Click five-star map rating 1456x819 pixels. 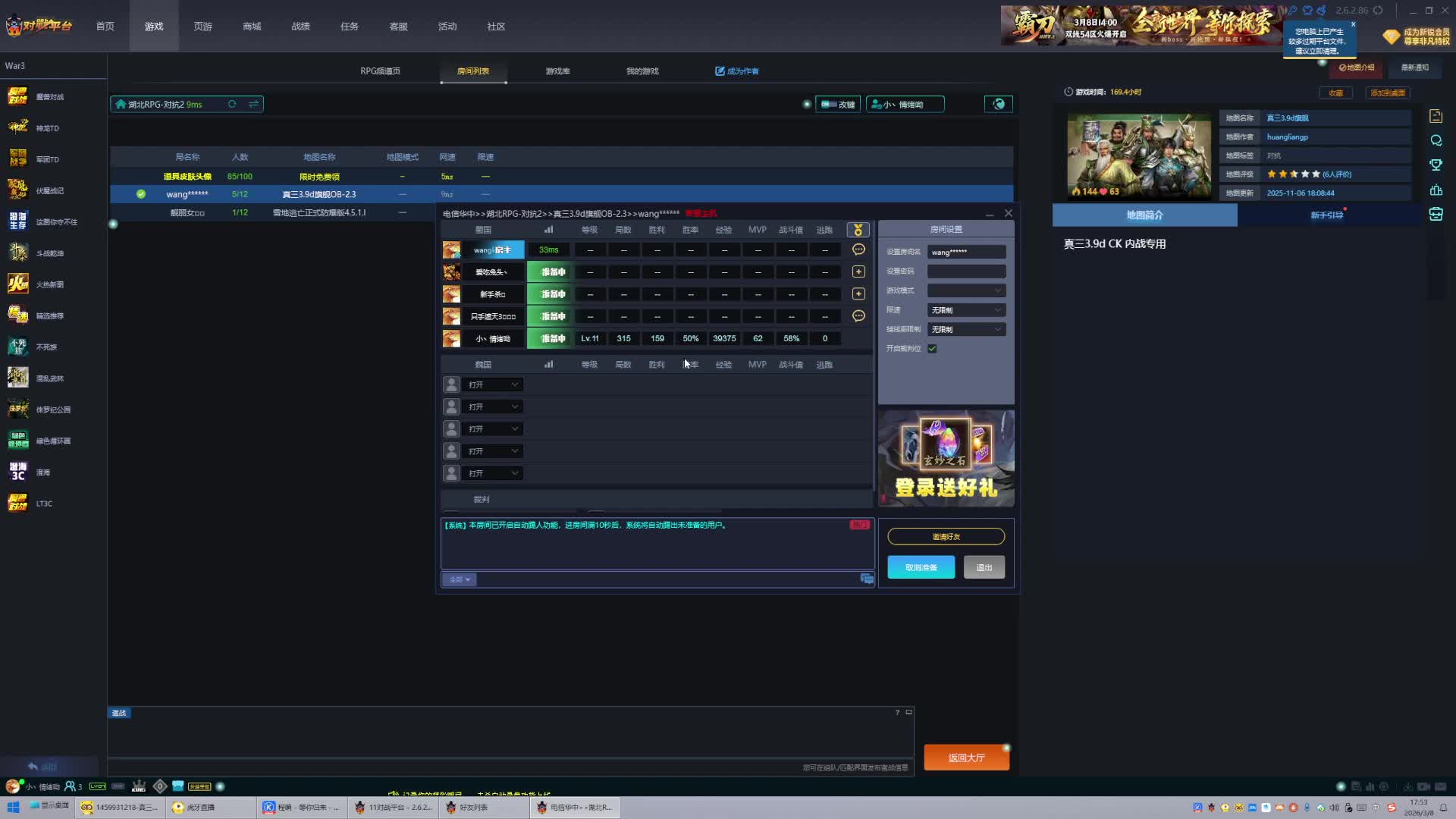coord(1293,174)
